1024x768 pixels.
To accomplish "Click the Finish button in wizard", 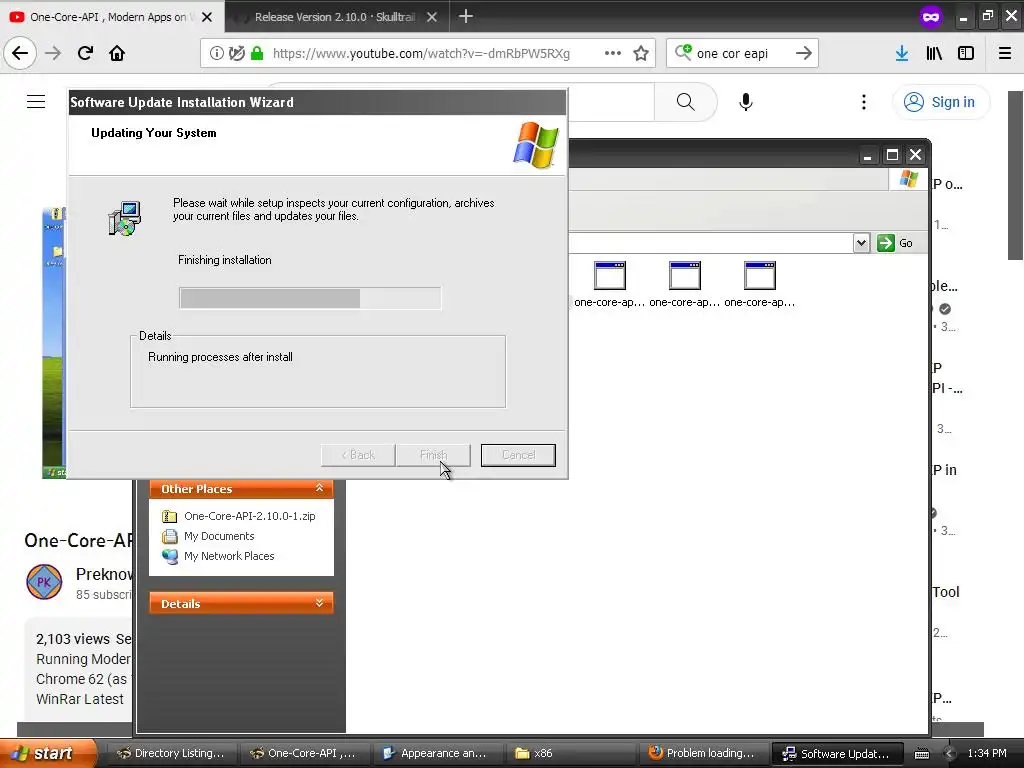I will (x=433, y=455).
